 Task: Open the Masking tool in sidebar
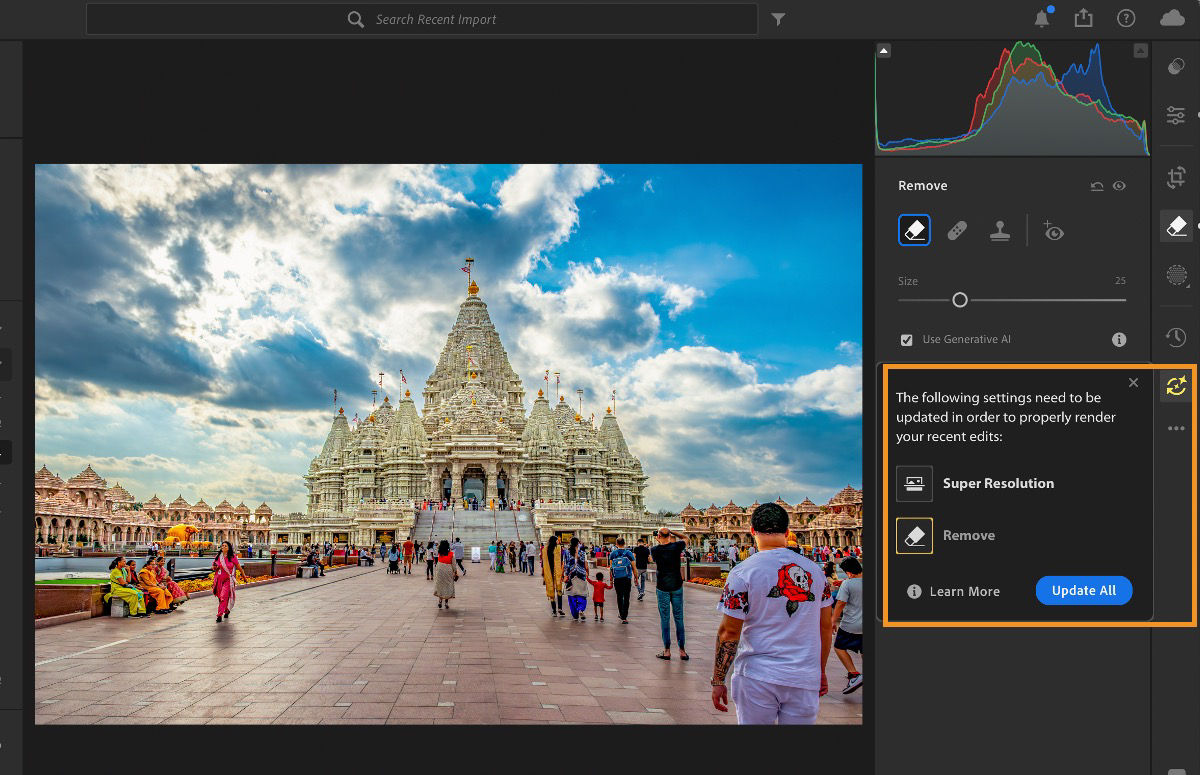[1176, 276]
